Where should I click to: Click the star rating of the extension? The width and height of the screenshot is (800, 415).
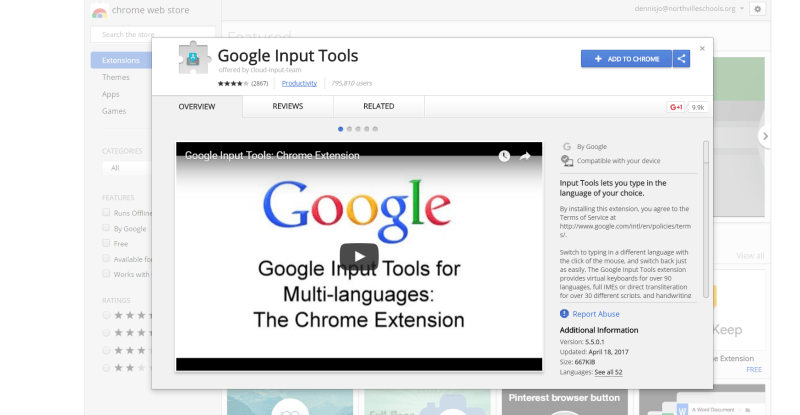233,83
